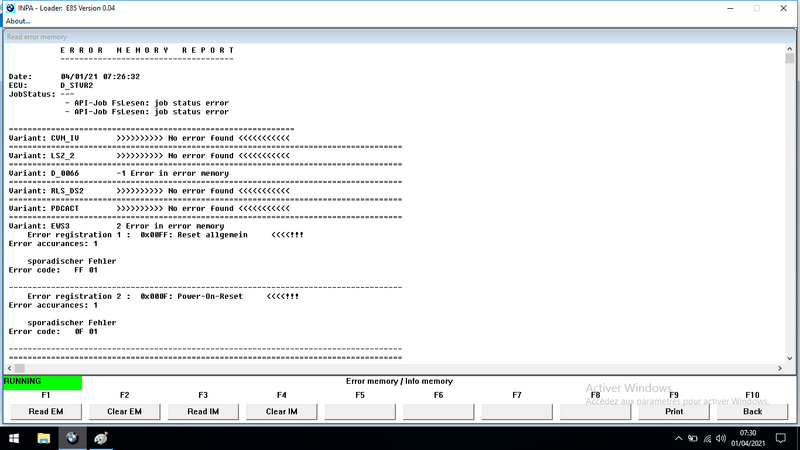
Task: Click the 'Error code: FF 01' line
Action: point(53,270)
